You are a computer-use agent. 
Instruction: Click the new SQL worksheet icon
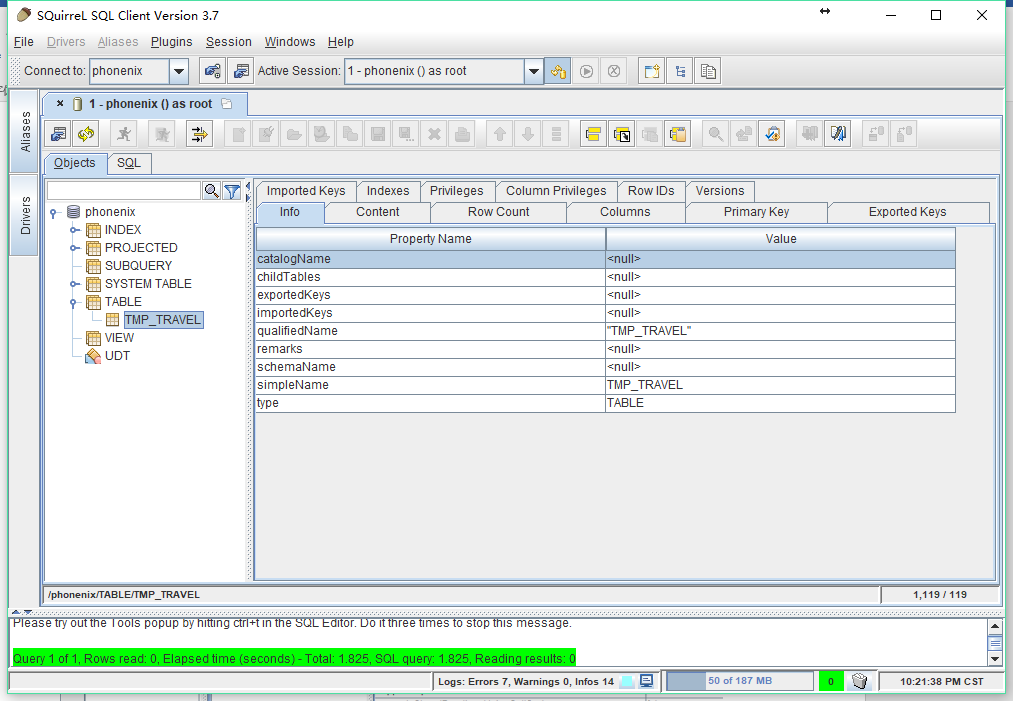[652, 71]
